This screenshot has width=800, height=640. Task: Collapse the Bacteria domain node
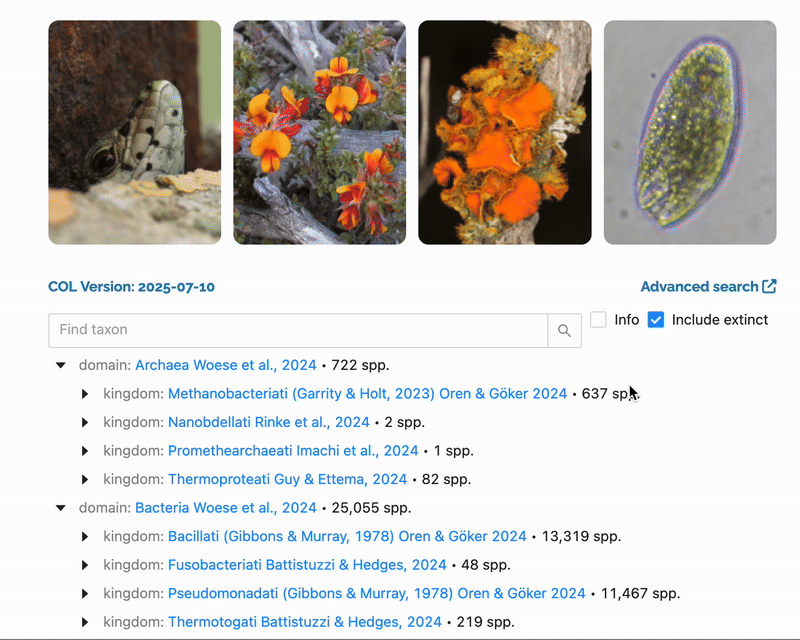[x=61, y=508]
